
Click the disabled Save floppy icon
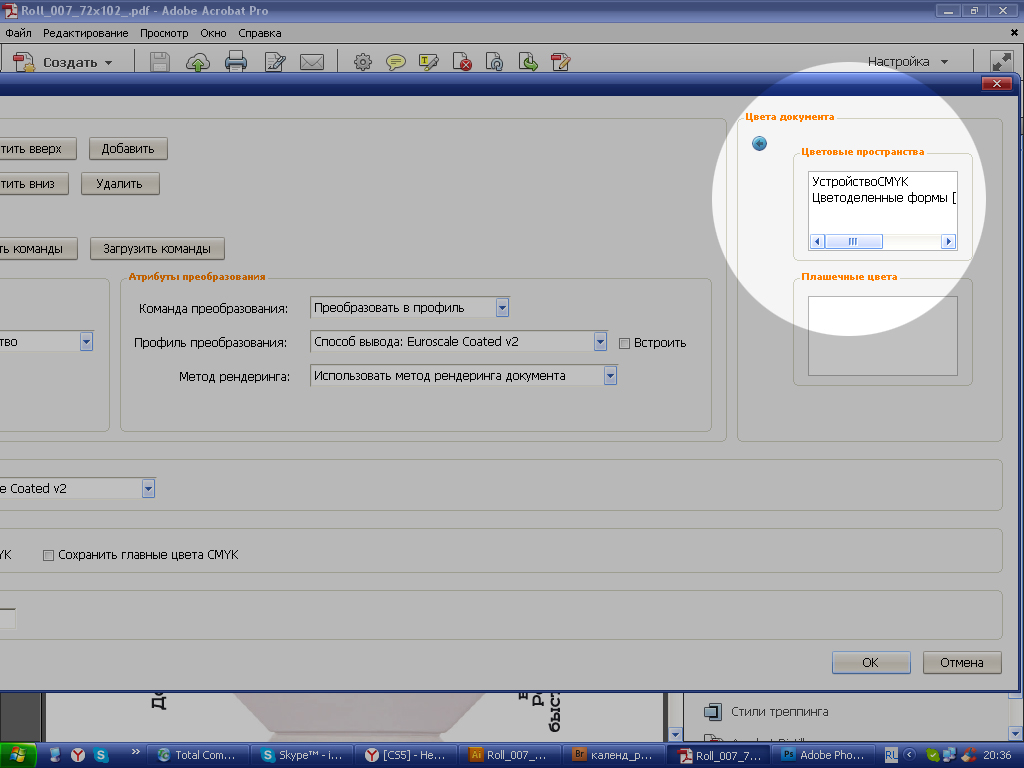tap(159, 62)
